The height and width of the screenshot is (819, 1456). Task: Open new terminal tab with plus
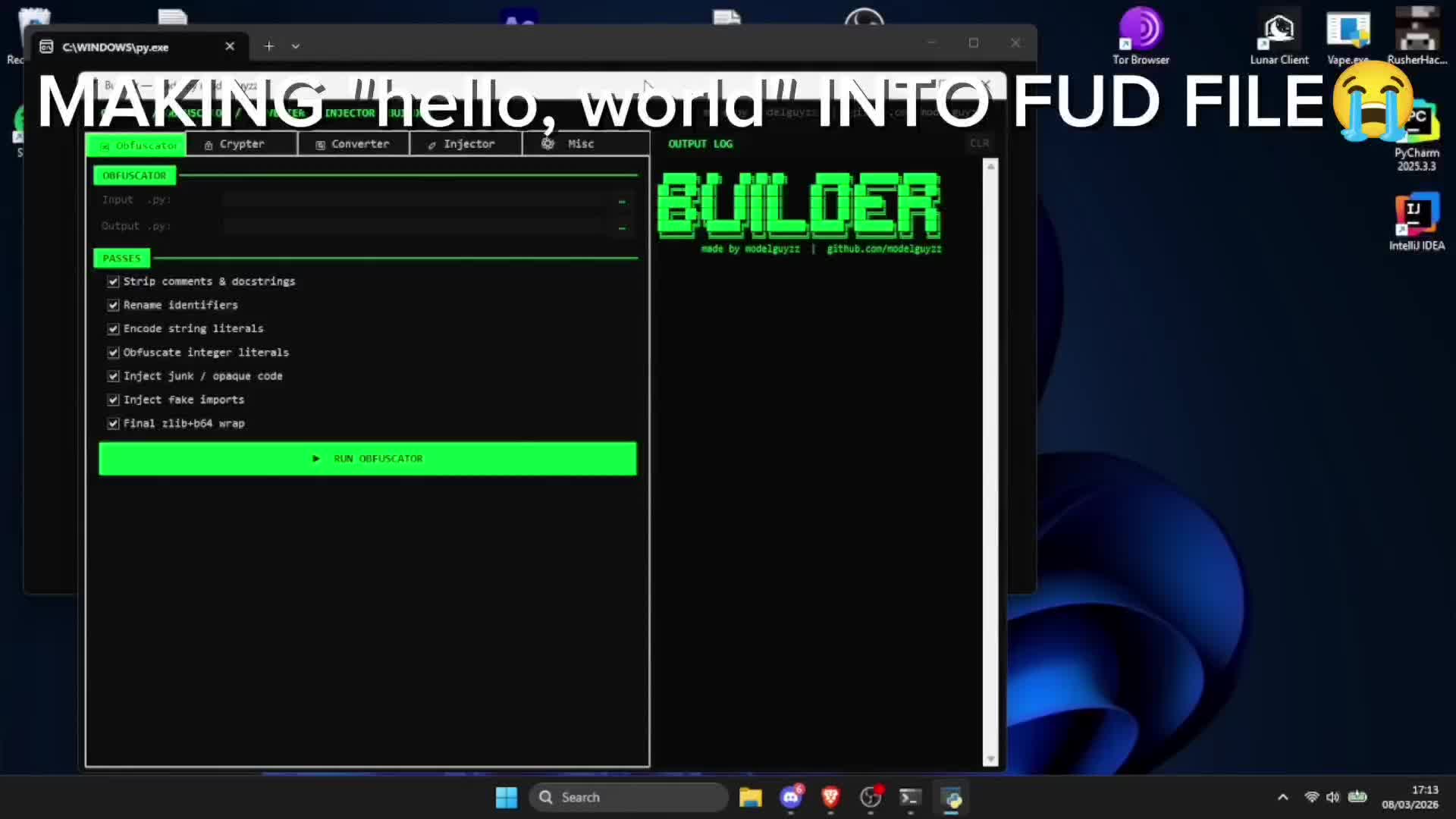click(268, 46)
